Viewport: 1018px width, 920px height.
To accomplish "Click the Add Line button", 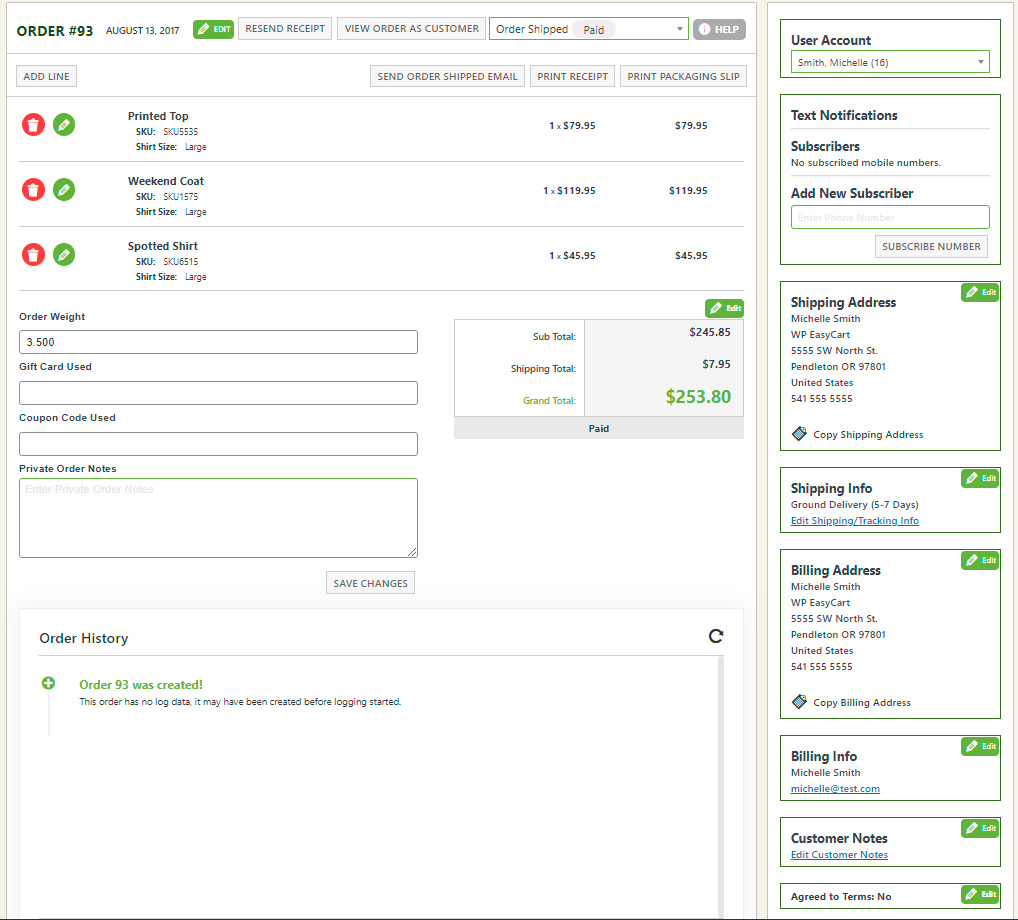I will (x=46, y=76).
